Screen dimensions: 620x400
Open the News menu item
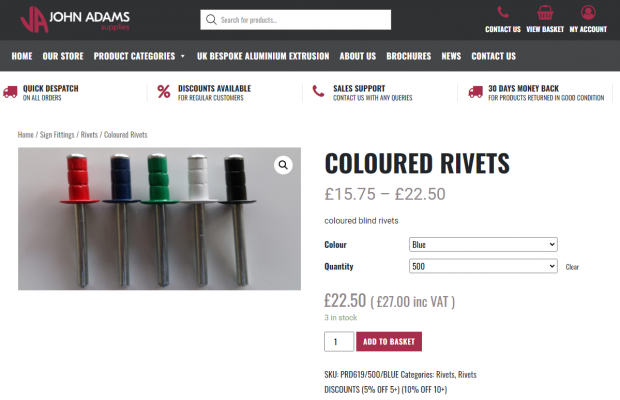(x=451, y=56)
